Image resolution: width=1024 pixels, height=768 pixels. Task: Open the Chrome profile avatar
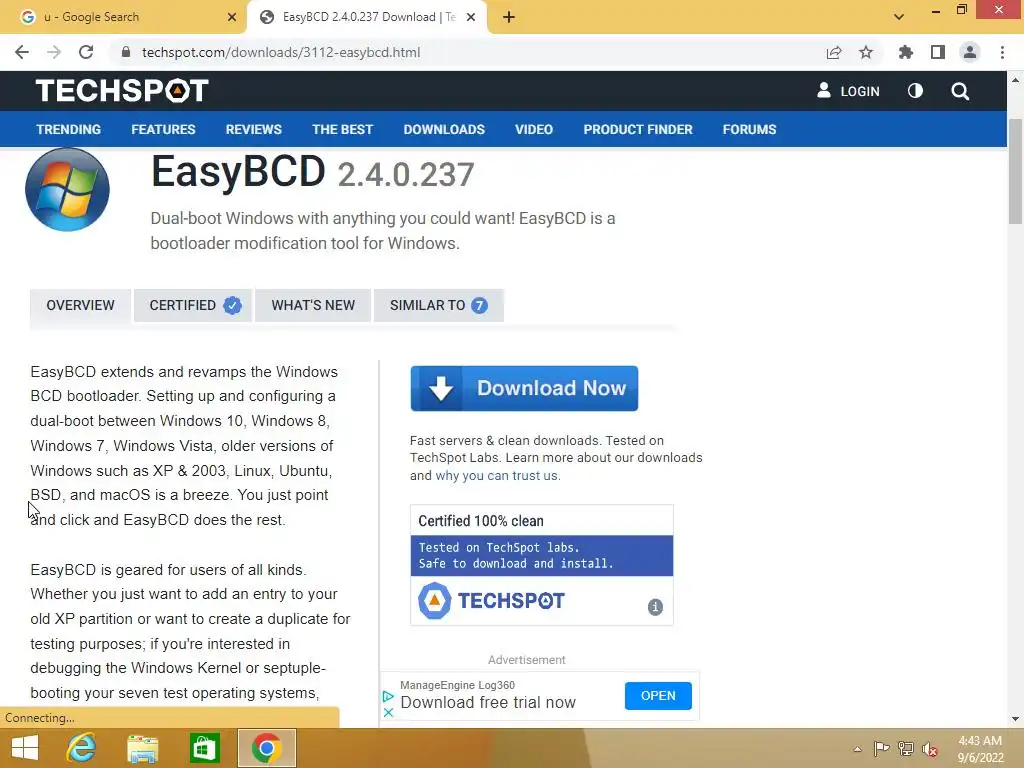tap(970, 52)
